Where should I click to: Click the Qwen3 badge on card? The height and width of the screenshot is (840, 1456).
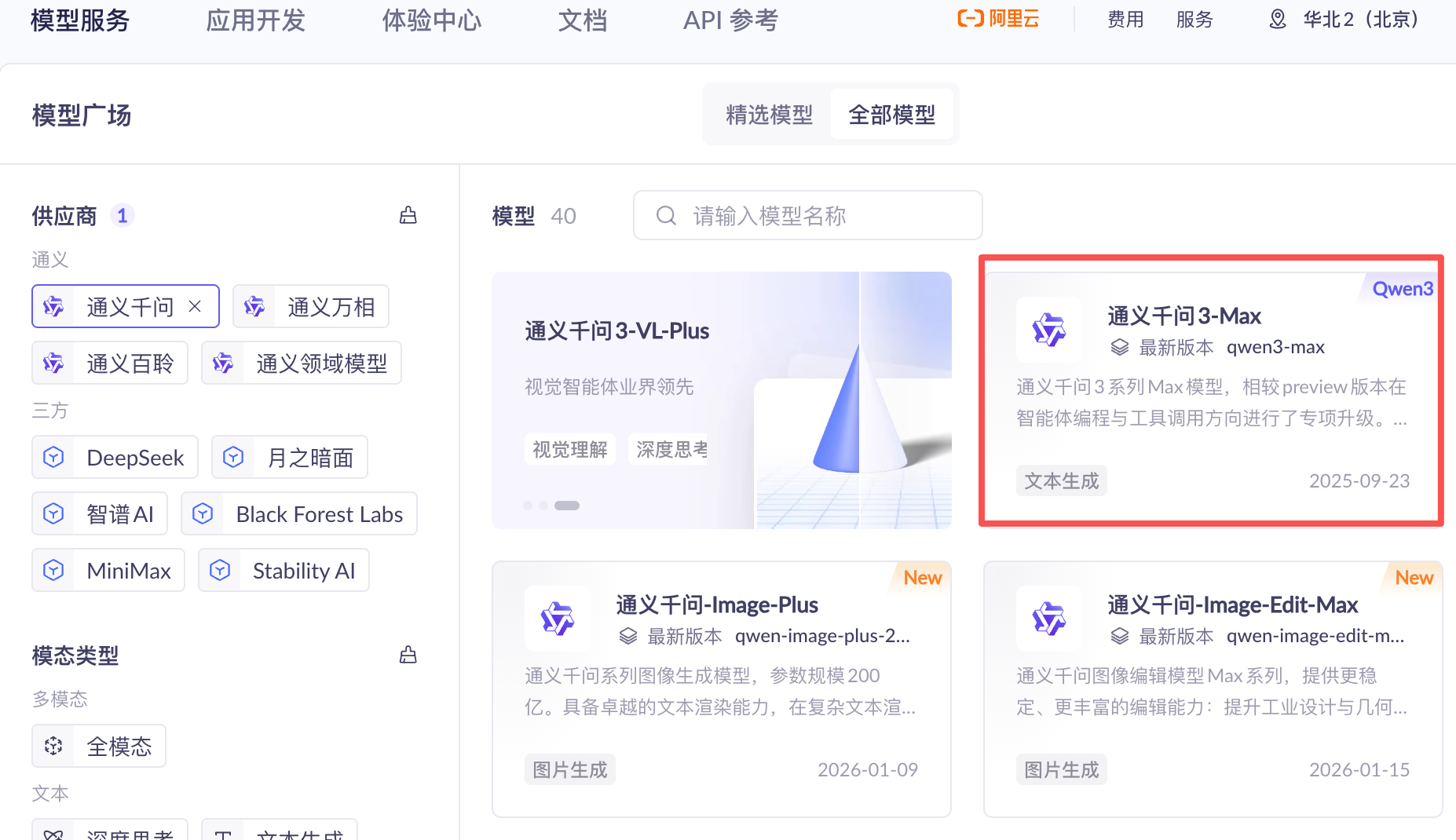[x=1402, y=289]
